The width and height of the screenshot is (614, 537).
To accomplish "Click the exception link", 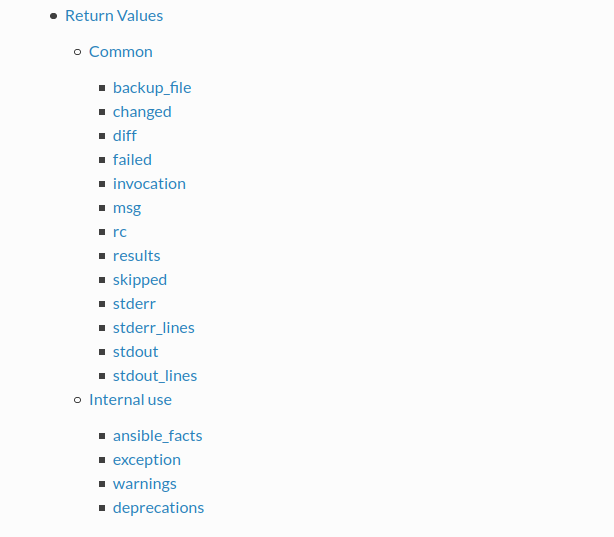I will pos(147,460).
